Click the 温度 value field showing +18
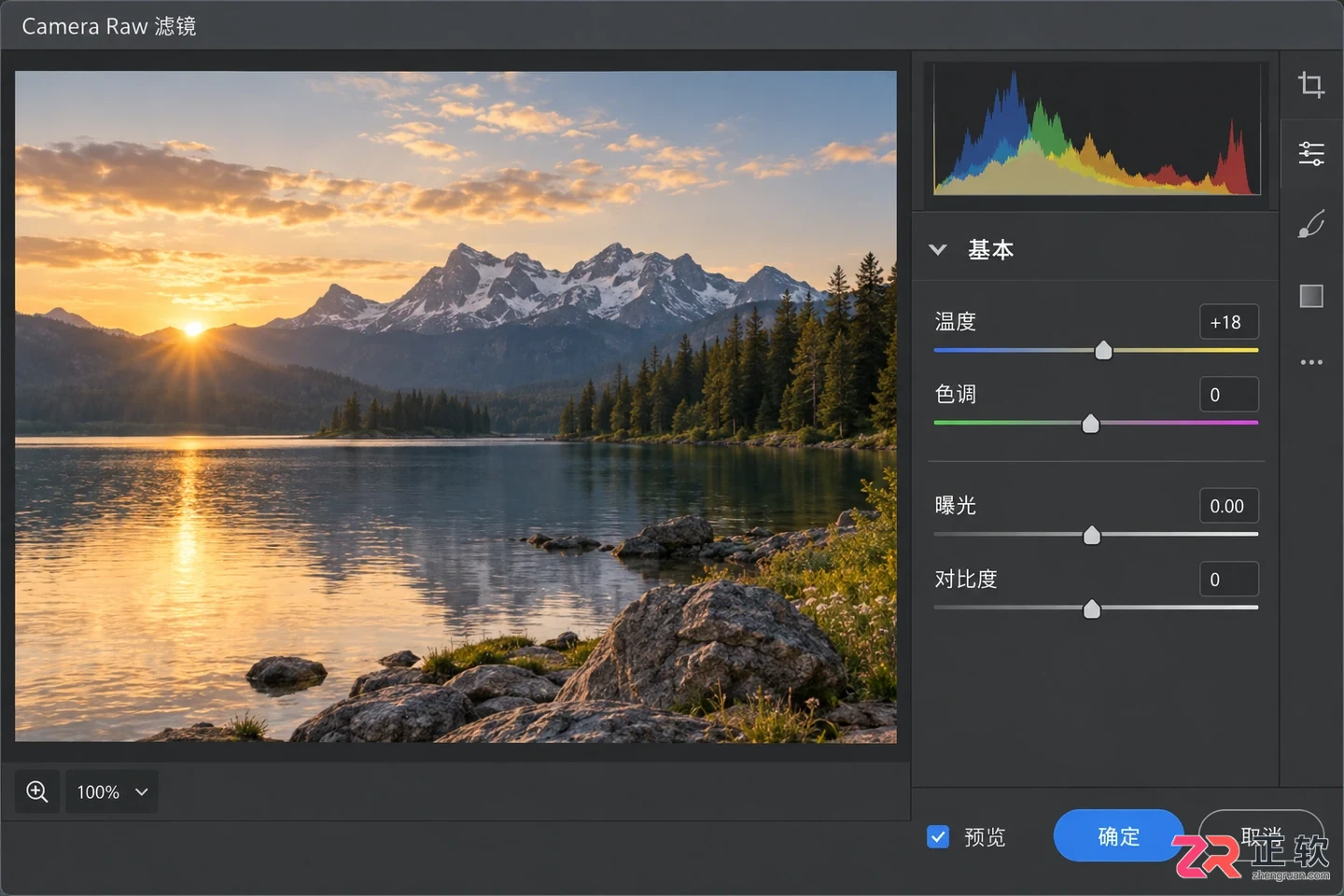 [1229, 322]
